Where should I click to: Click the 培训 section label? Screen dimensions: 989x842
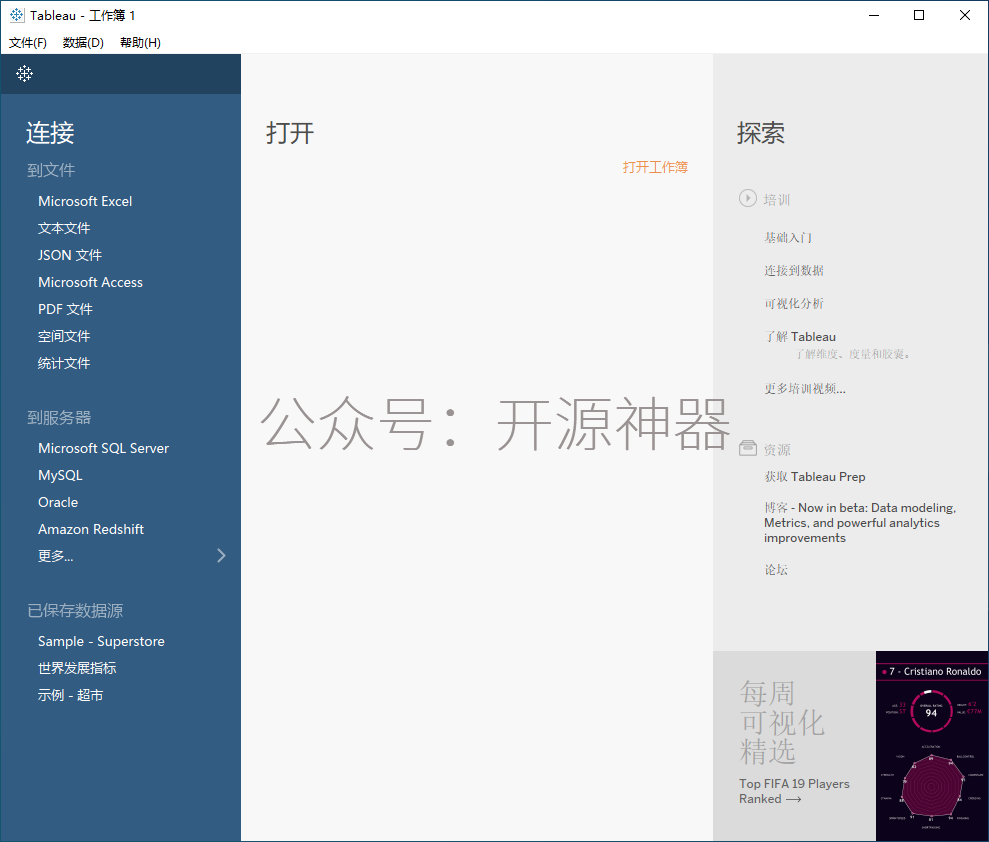(776, 199)
